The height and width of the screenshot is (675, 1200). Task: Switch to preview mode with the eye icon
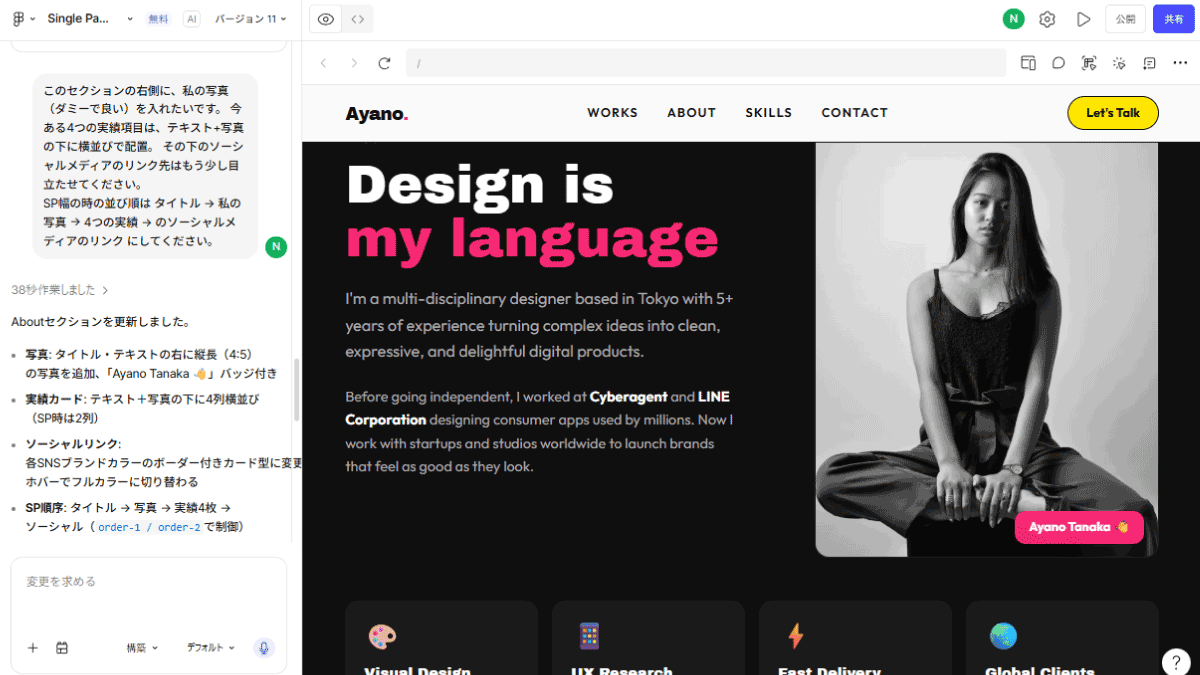point(325,19)
